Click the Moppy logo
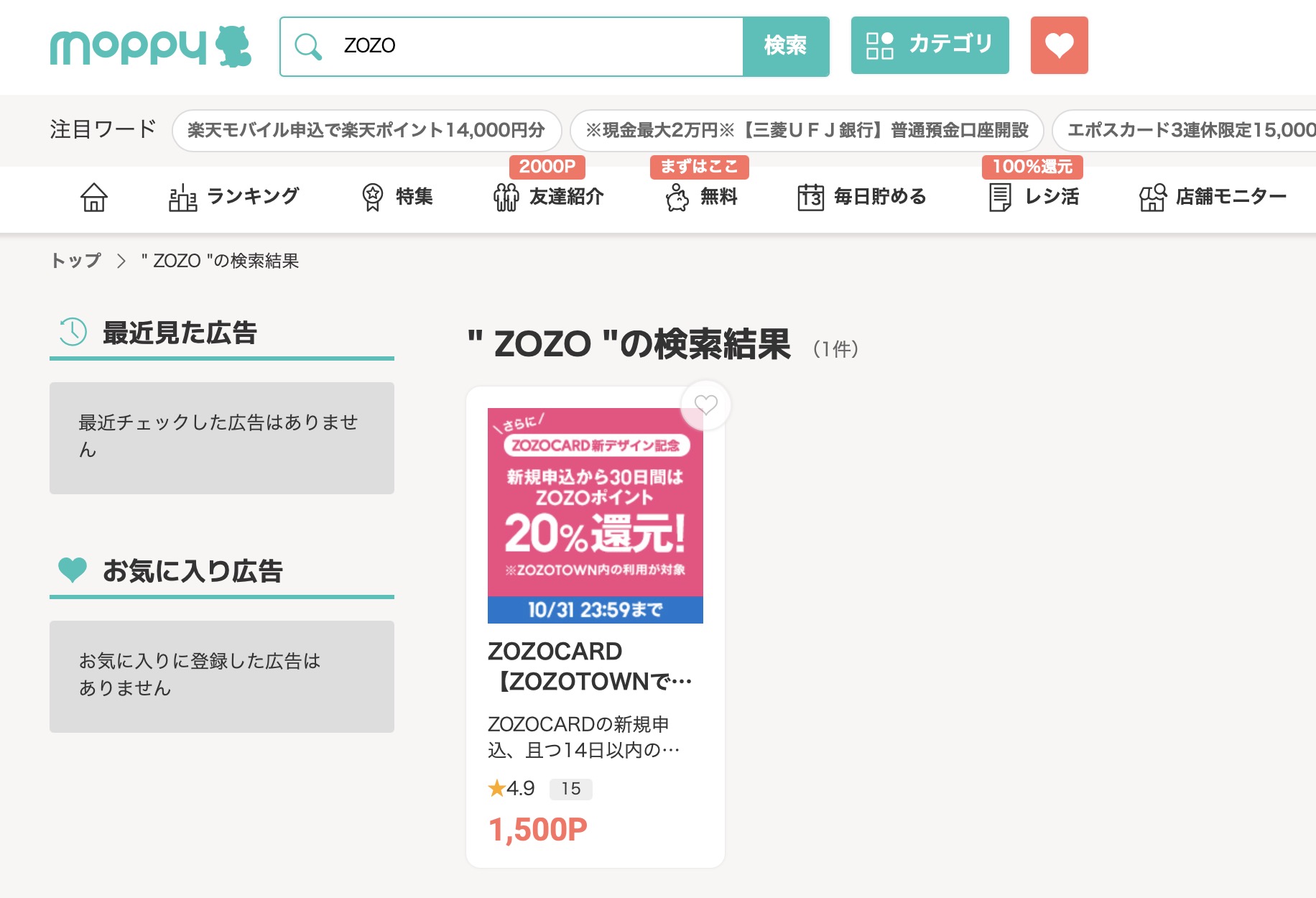This screenshot has width=1316, height=898. coord(150,47)
